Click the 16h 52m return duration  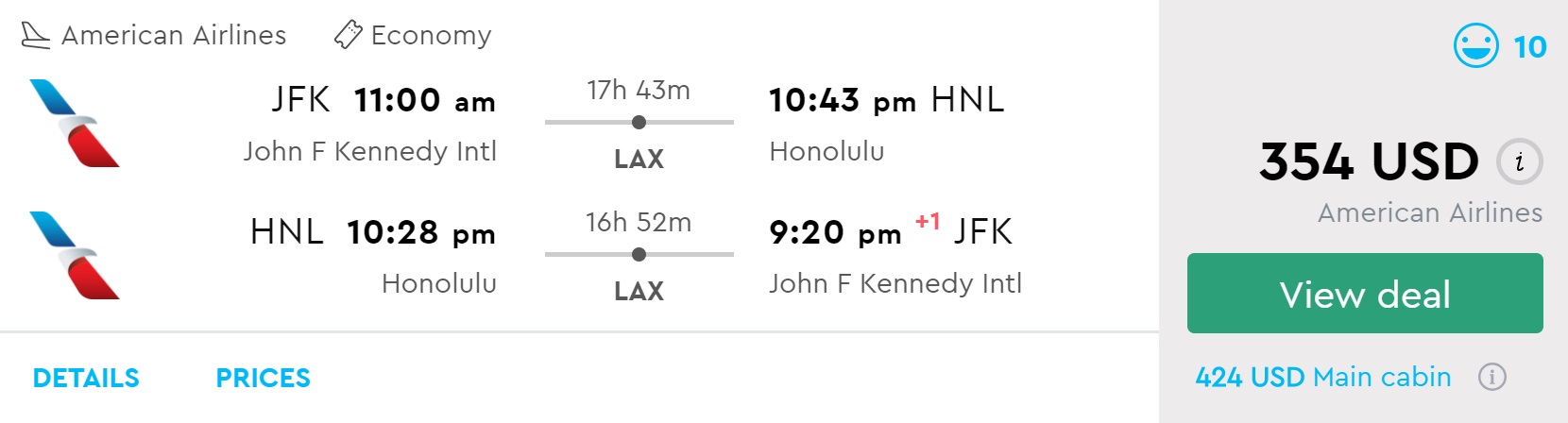click(639, 223)
